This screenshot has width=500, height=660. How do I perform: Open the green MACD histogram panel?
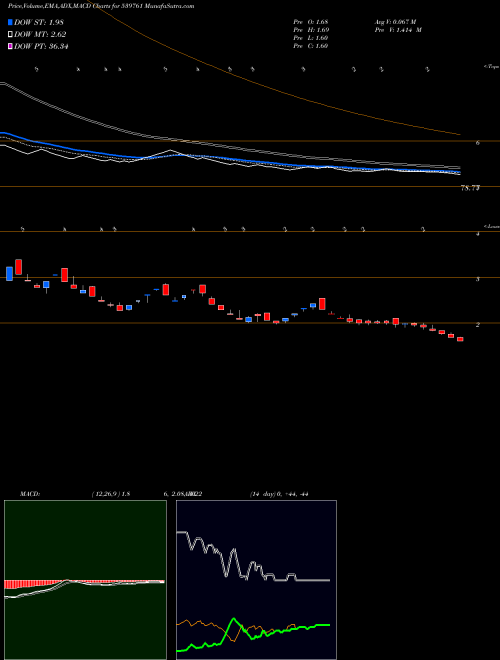(85, 580)
